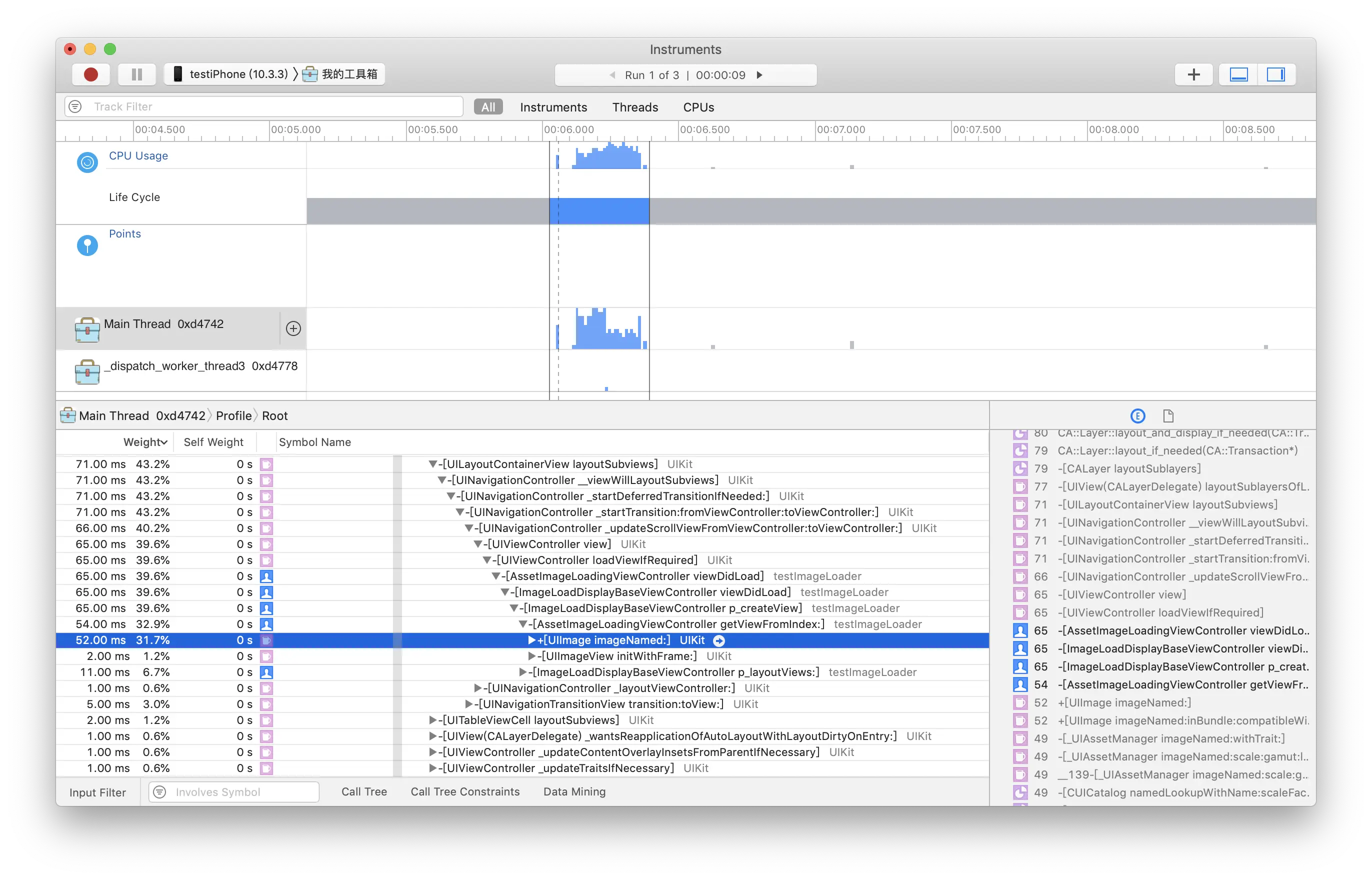Click the Track Filter input field
The image size is (1372, 880).
[x=274, y=107]
